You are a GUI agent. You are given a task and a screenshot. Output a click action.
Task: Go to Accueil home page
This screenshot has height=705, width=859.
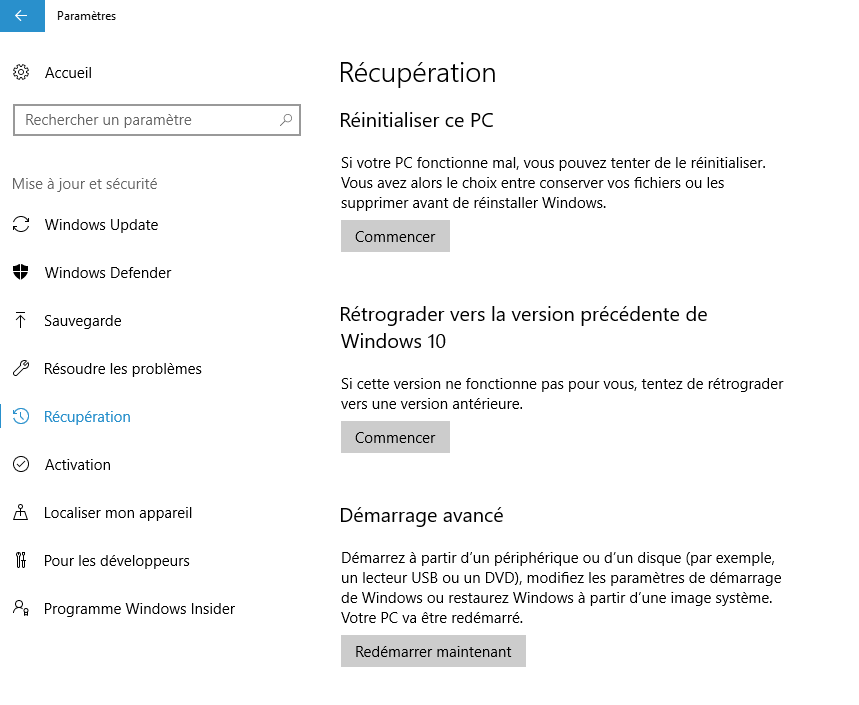[x=68, y=73]
